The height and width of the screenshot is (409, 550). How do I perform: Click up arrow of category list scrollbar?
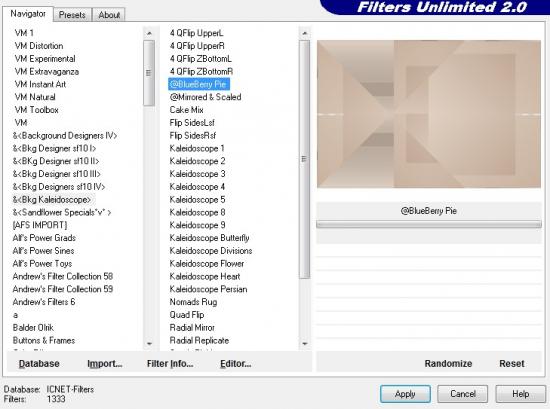(x=149, y=33)
